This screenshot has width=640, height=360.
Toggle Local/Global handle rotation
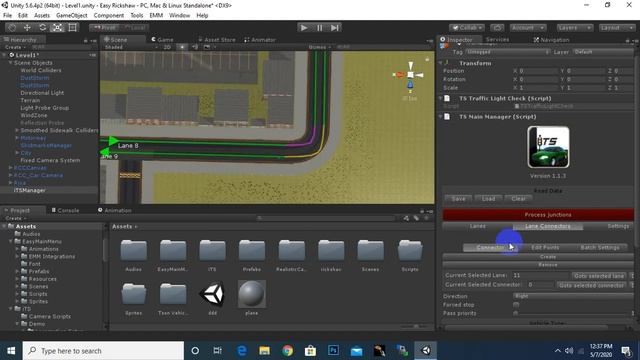[135, 28]
